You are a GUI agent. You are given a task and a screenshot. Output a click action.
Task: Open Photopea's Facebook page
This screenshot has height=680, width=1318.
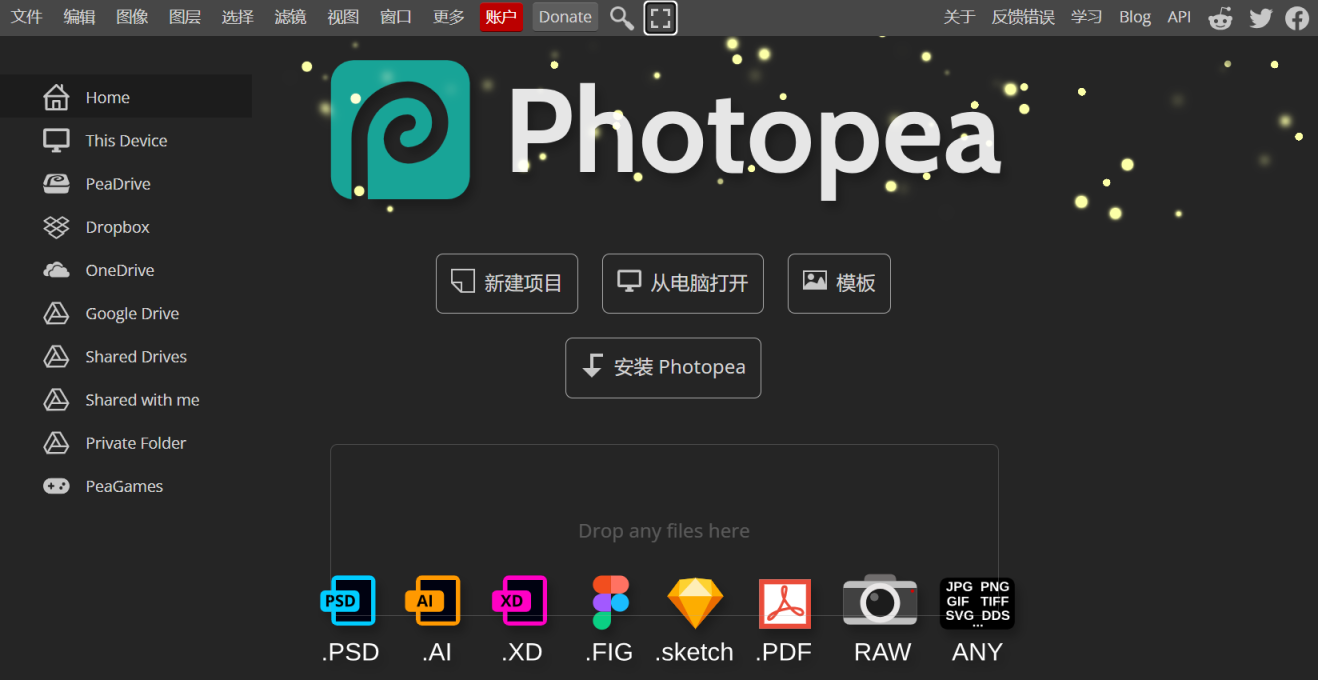click(x=1297, y=17)
